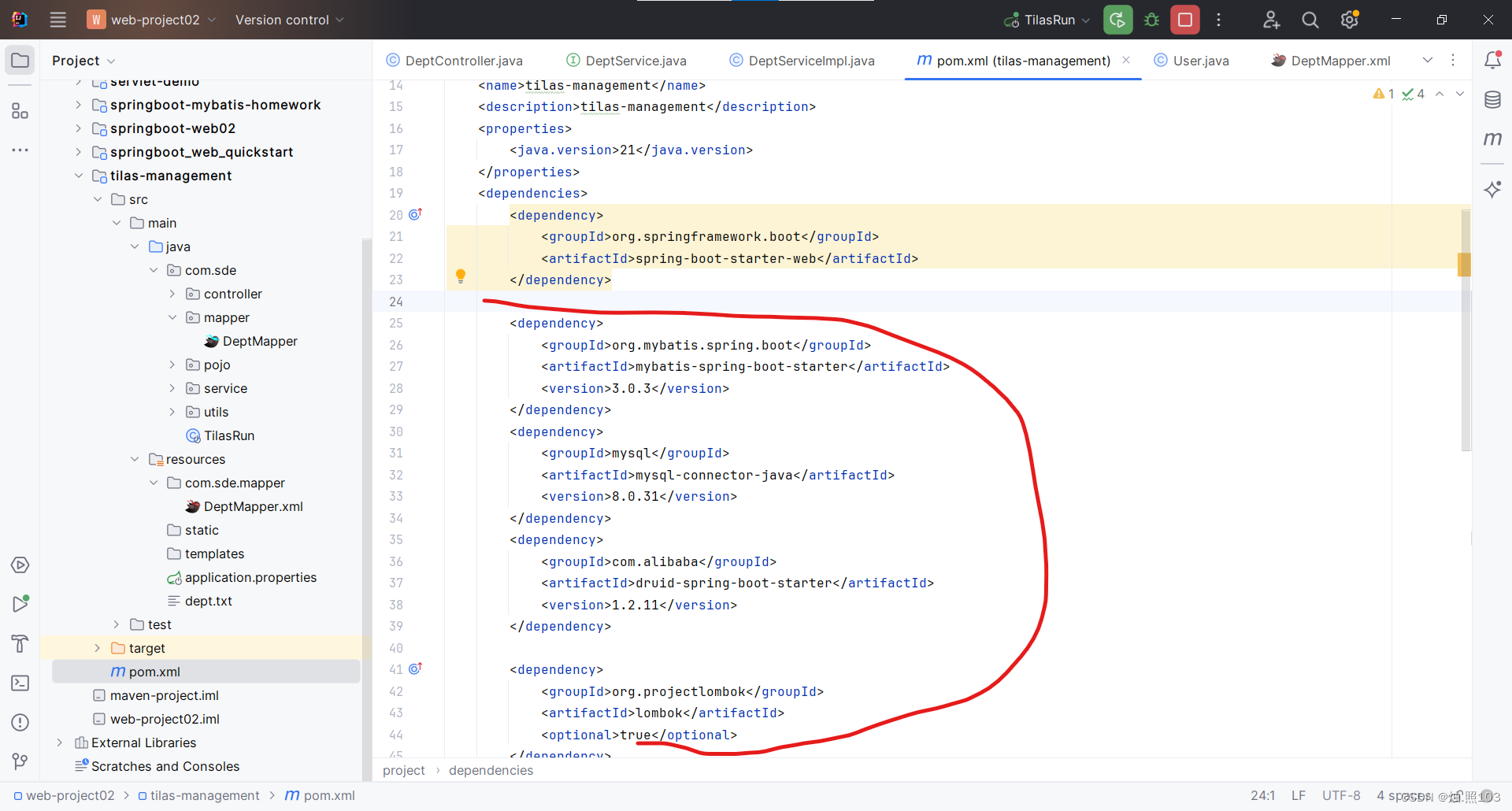Image resolution: width=1512 pixels, height=811 pixels.
Task: Switch to DeptController.java tab
Action: tap(454, 61)
